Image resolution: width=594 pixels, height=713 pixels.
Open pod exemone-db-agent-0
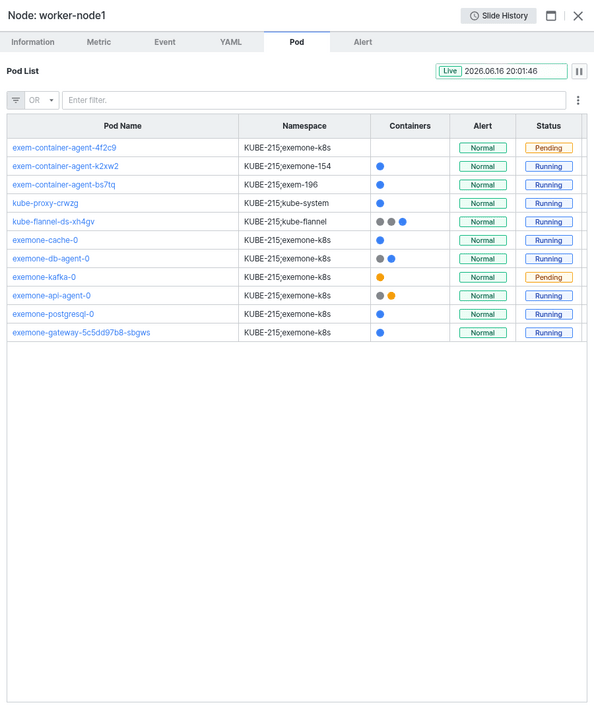point(51,259)
